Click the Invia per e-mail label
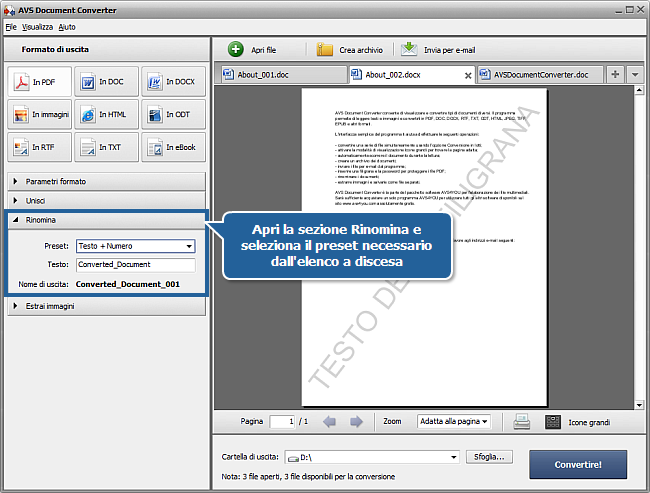The height and width of the screenshot is (493, 650). [x=449, y=50]
